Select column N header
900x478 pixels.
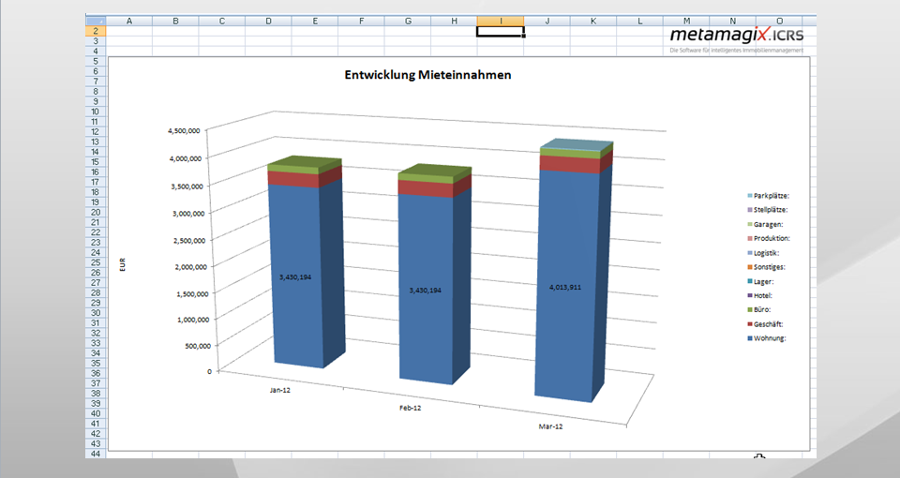[733, 21]
